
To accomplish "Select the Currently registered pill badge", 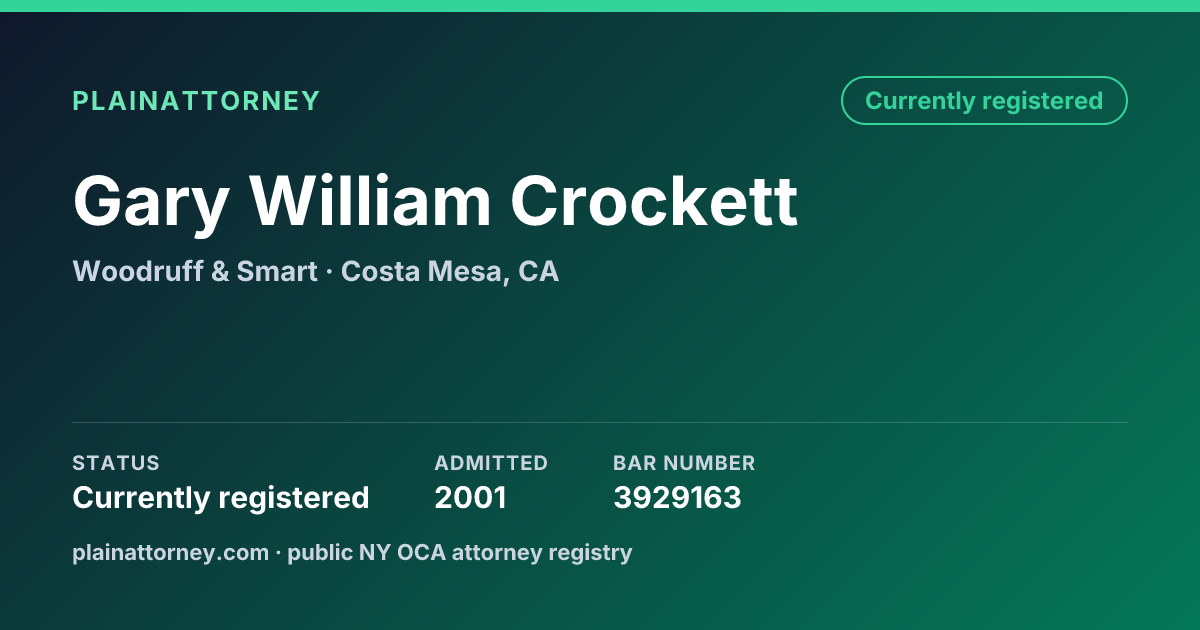I will (x=984, y=101).
